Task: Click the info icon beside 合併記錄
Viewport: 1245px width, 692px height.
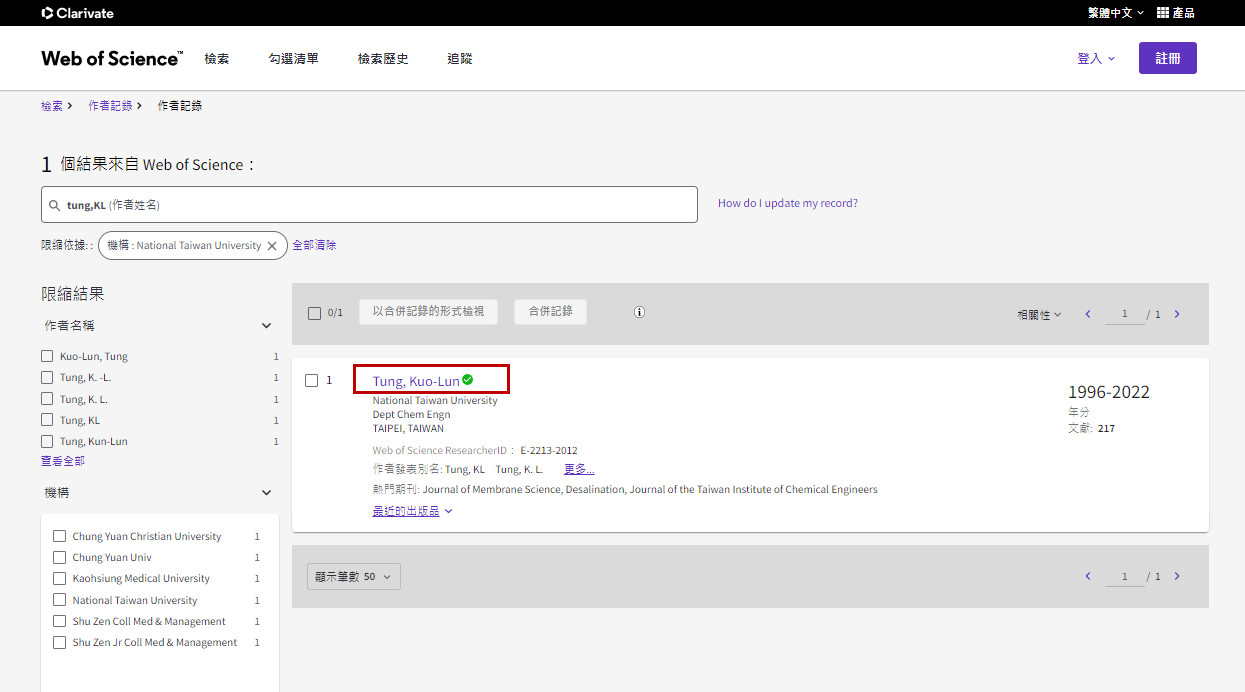Action: pyautogui.click(x=640, y=312)
